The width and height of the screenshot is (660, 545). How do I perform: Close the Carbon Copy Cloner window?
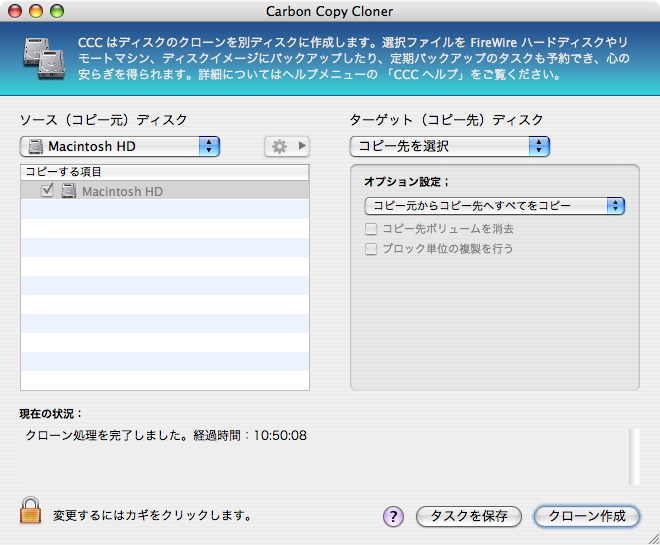click(15, 11)
